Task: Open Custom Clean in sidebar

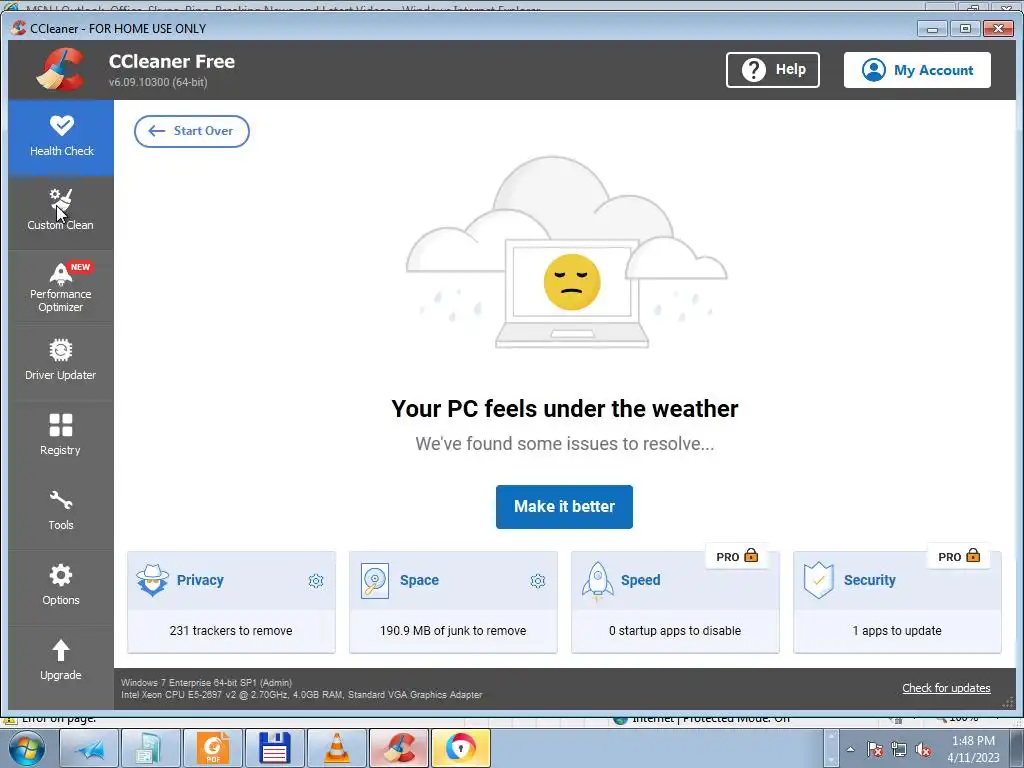Action: 61,211
